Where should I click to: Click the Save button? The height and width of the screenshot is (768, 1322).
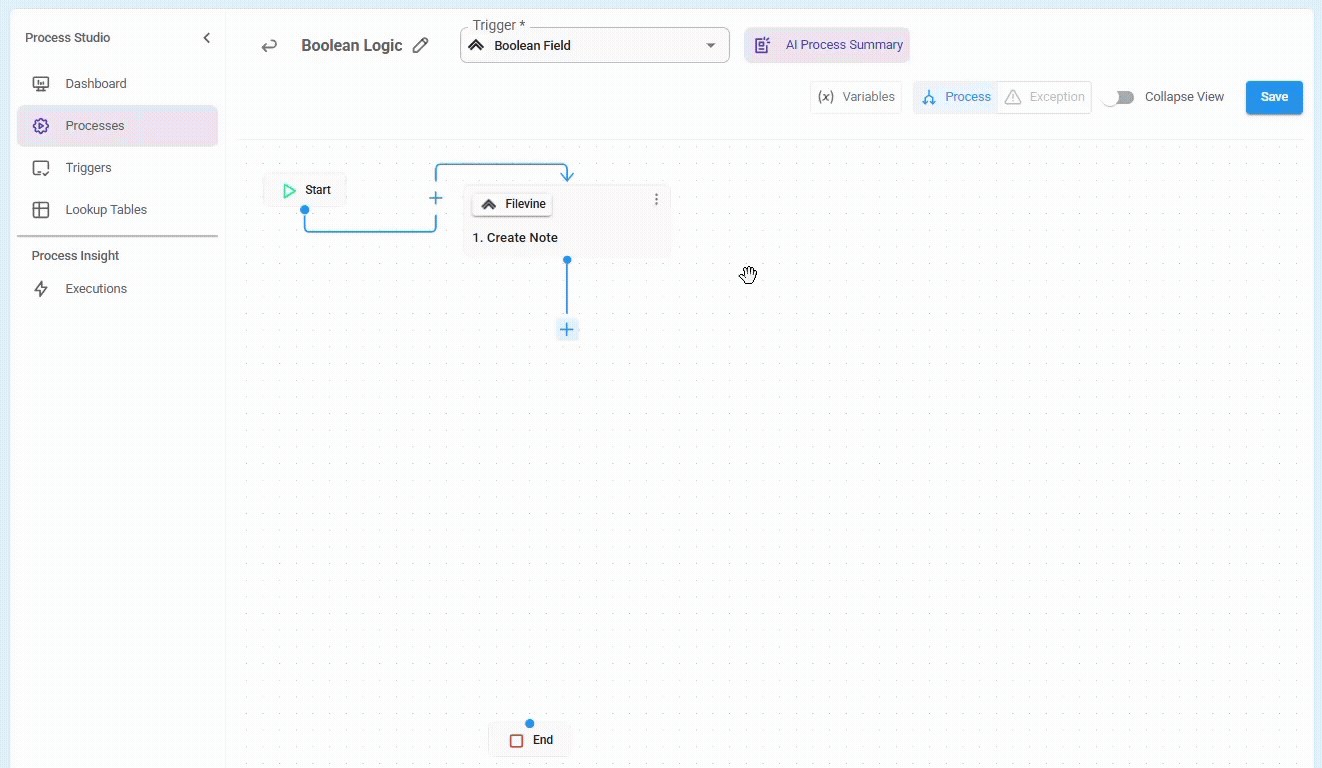pyautogui.click(x=1273, y=97)
